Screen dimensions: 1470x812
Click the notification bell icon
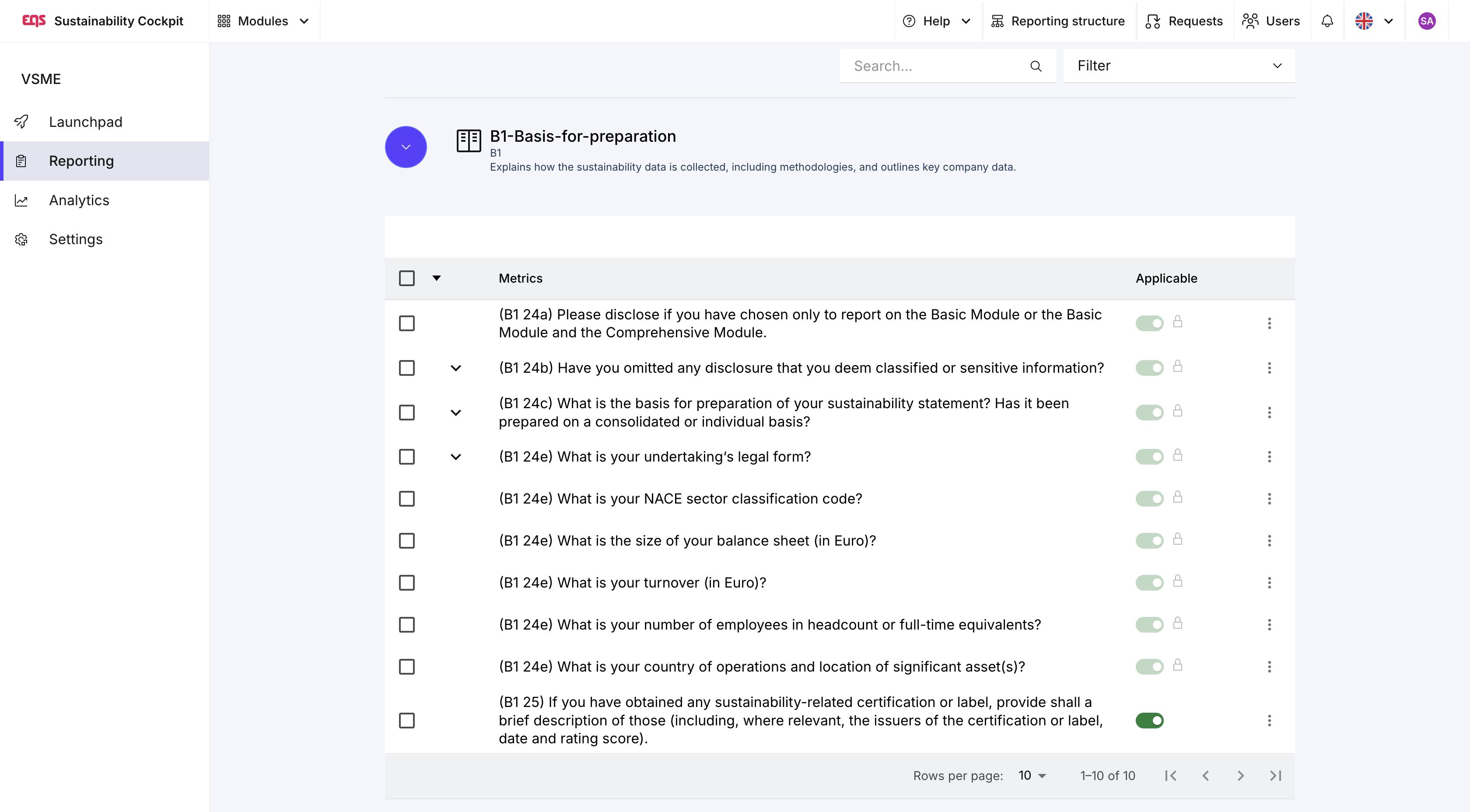[1327, 21]
